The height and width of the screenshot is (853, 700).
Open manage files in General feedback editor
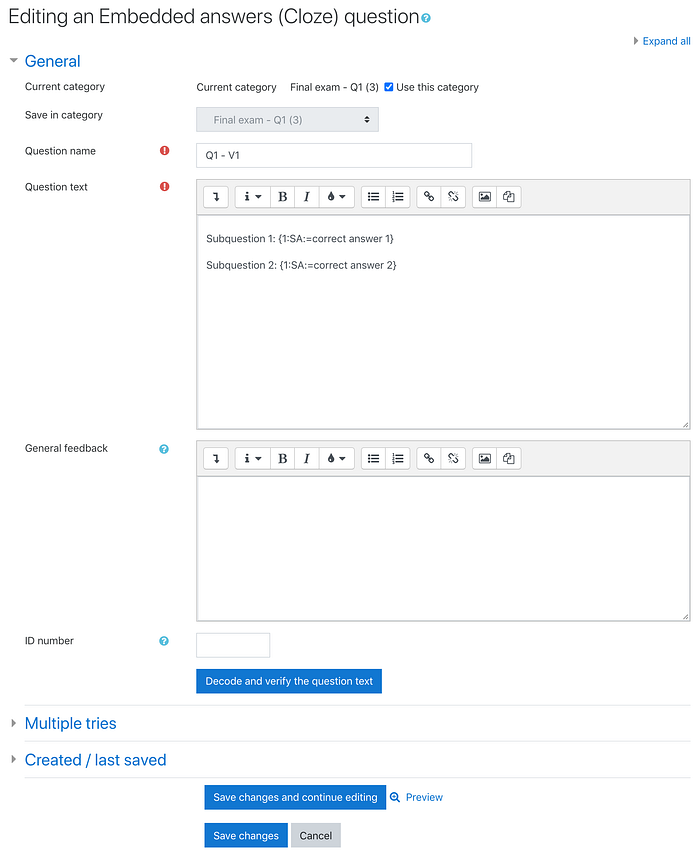point(509,459)
